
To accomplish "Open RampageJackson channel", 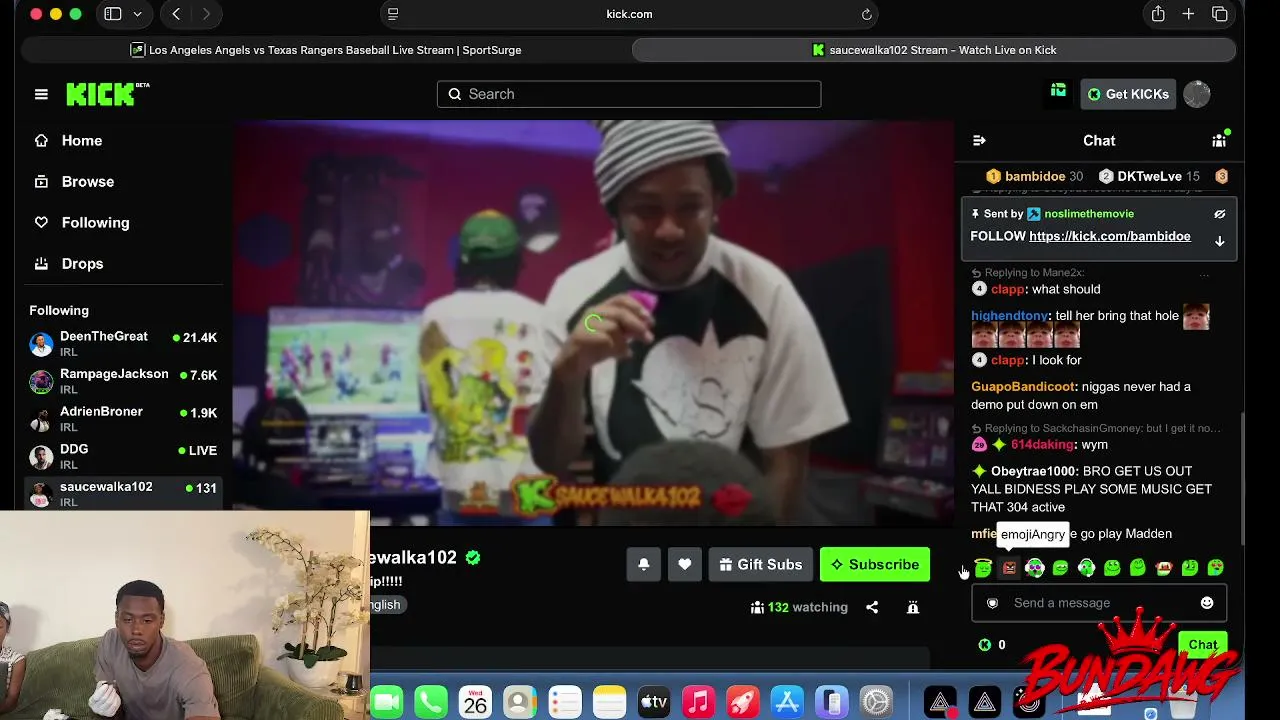I will tap(124, 381).
